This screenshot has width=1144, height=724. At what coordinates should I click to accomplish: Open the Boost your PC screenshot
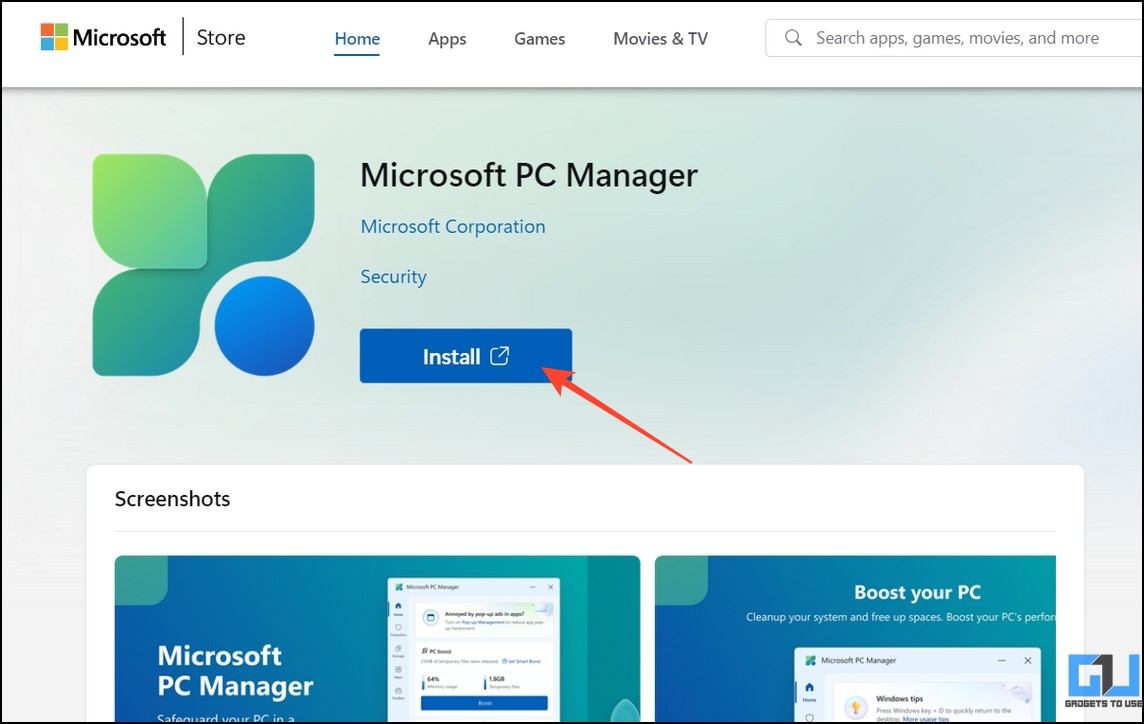855,639
